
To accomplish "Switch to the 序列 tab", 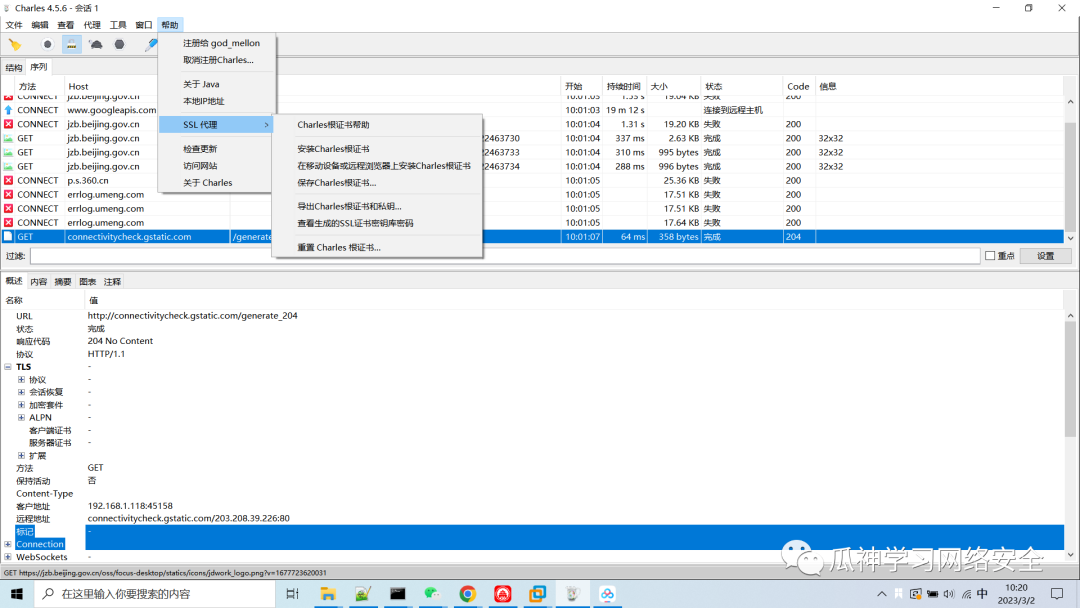I will point(39,67).
